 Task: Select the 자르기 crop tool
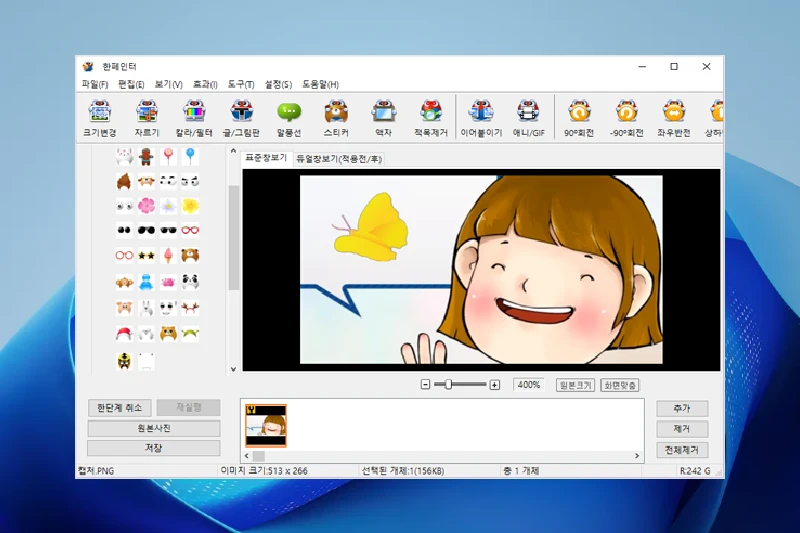(146, 118)
